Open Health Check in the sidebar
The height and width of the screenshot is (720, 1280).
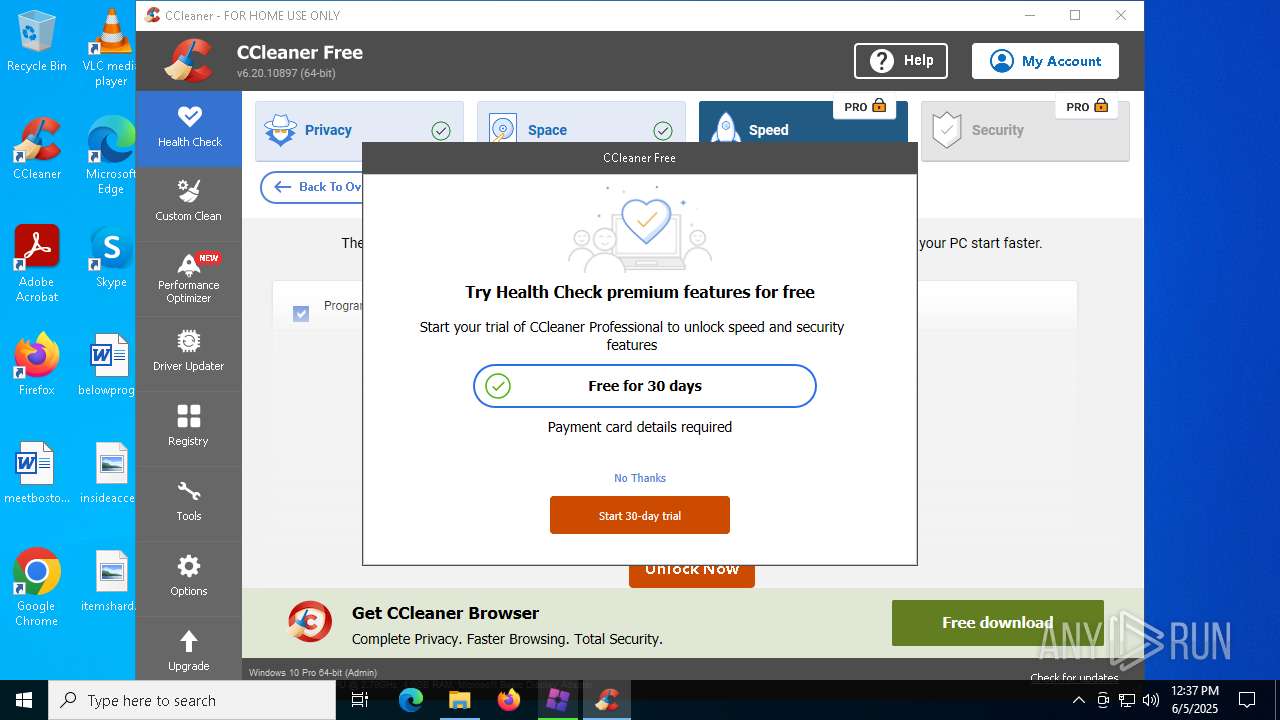(x=189, y=128)
